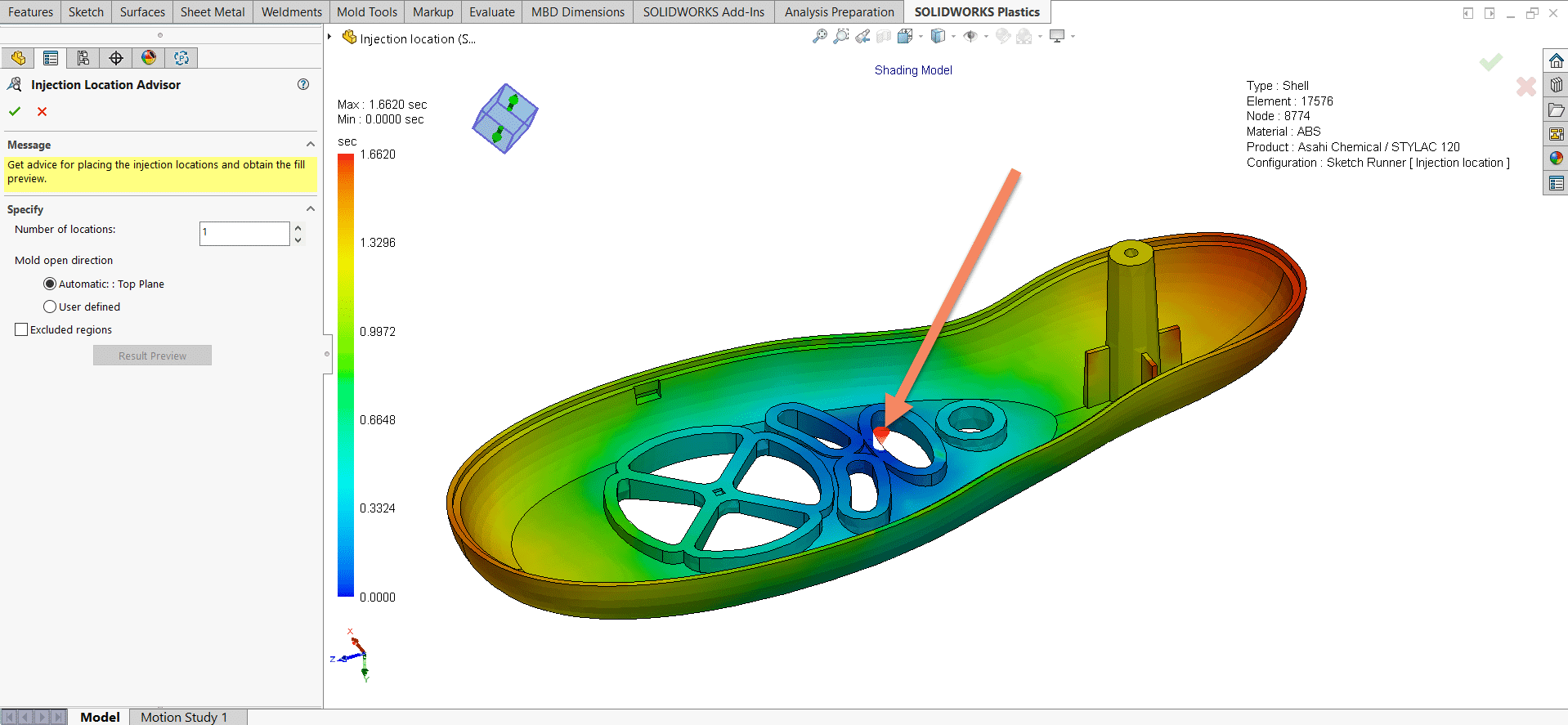
Task: Select Automatic Top Plane mold direction
Action: 50,284
